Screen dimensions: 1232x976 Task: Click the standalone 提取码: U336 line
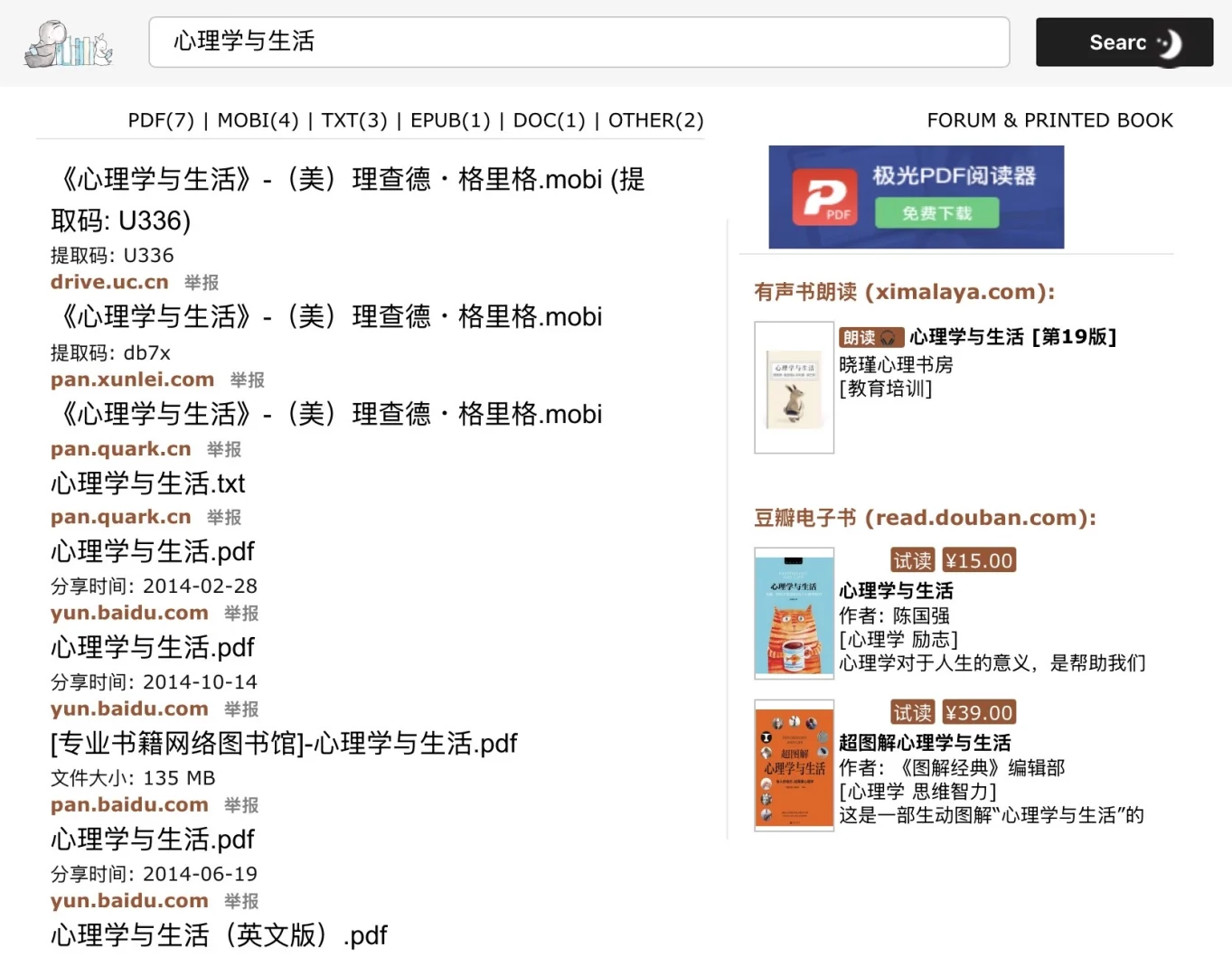[x=112, y=256]
